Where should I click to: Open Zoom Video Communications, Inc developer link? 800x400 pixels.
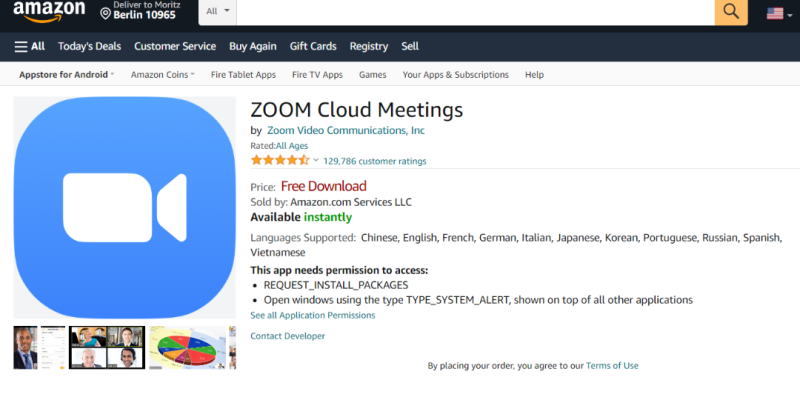(x=346, y=130)
